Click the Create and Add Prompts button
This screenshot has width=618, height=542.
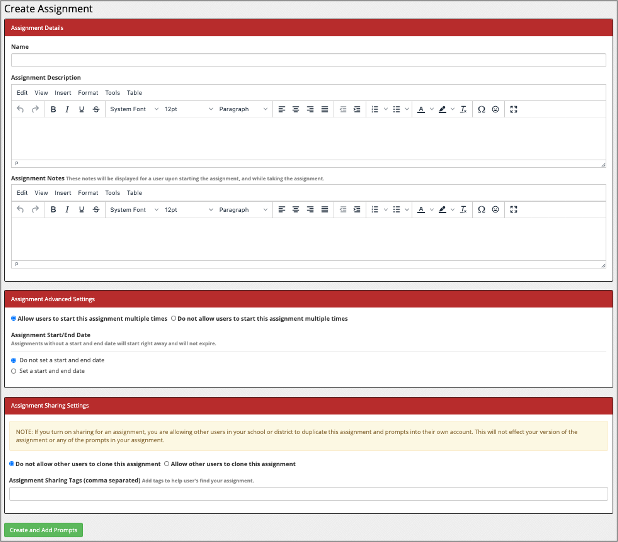pyautogui.click(x=44, y=530)
